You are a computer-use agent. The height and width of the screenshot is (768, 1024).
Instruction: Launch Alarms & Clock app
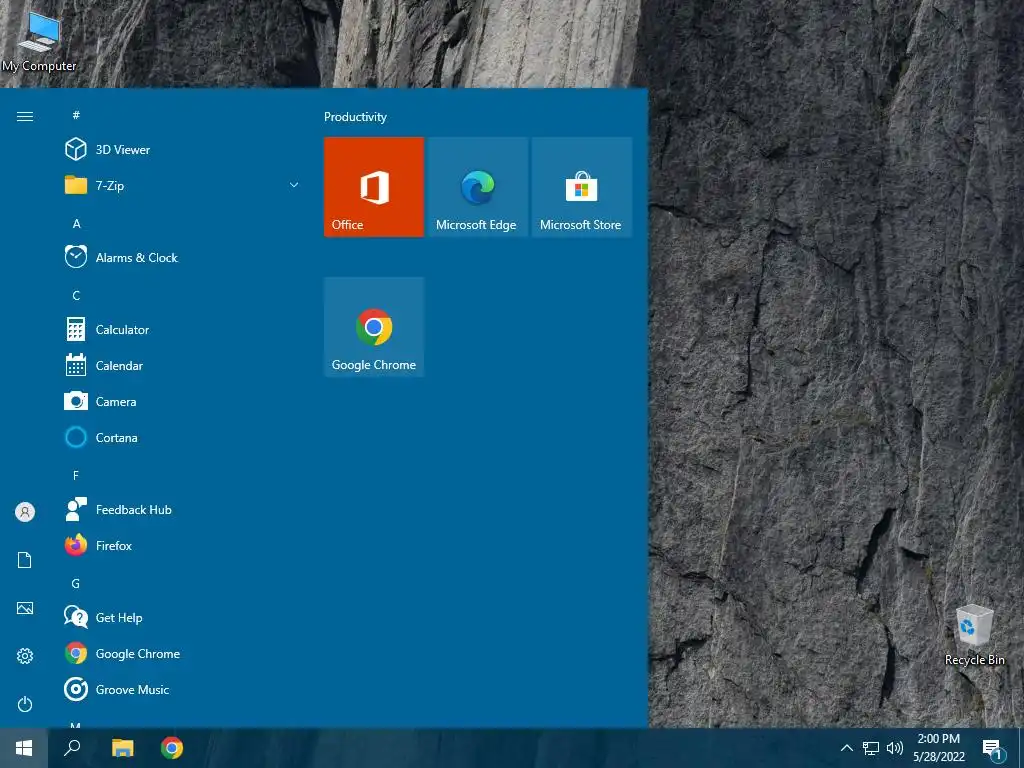click(182, 257)
